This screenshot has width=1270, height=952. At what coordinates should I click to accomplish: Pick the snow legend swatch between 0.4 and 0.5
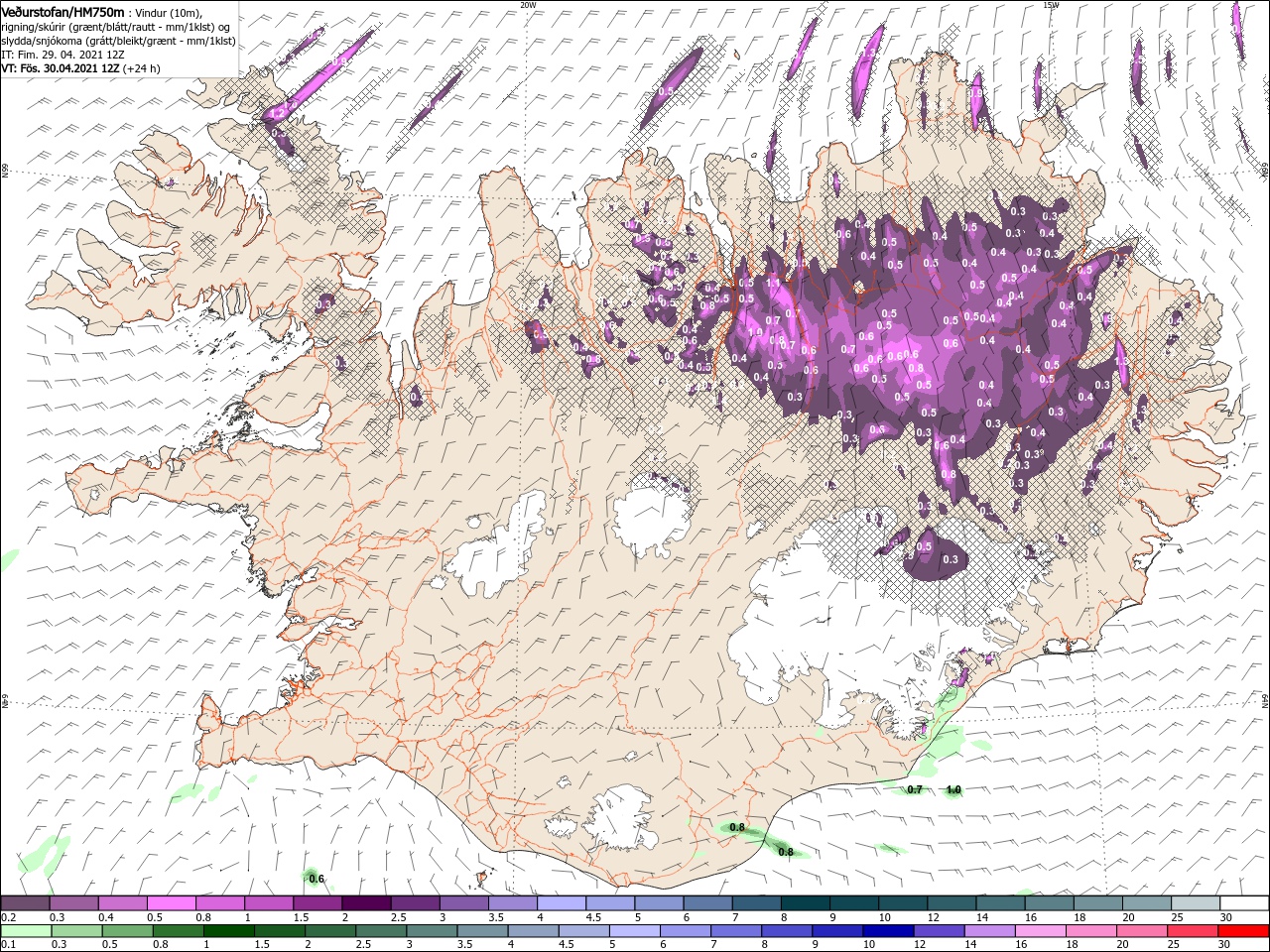coord(122,903)
